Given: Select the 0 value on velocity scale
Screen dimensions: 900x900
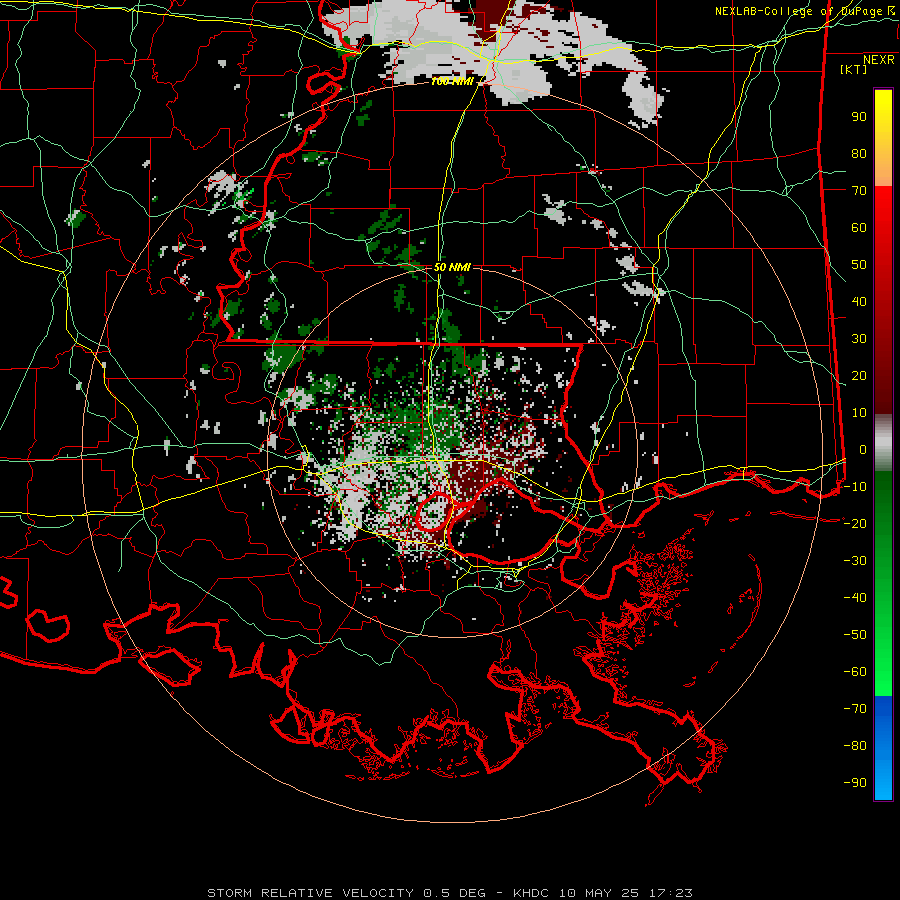Looking at the screenshot, I should [x=863, y=450].
